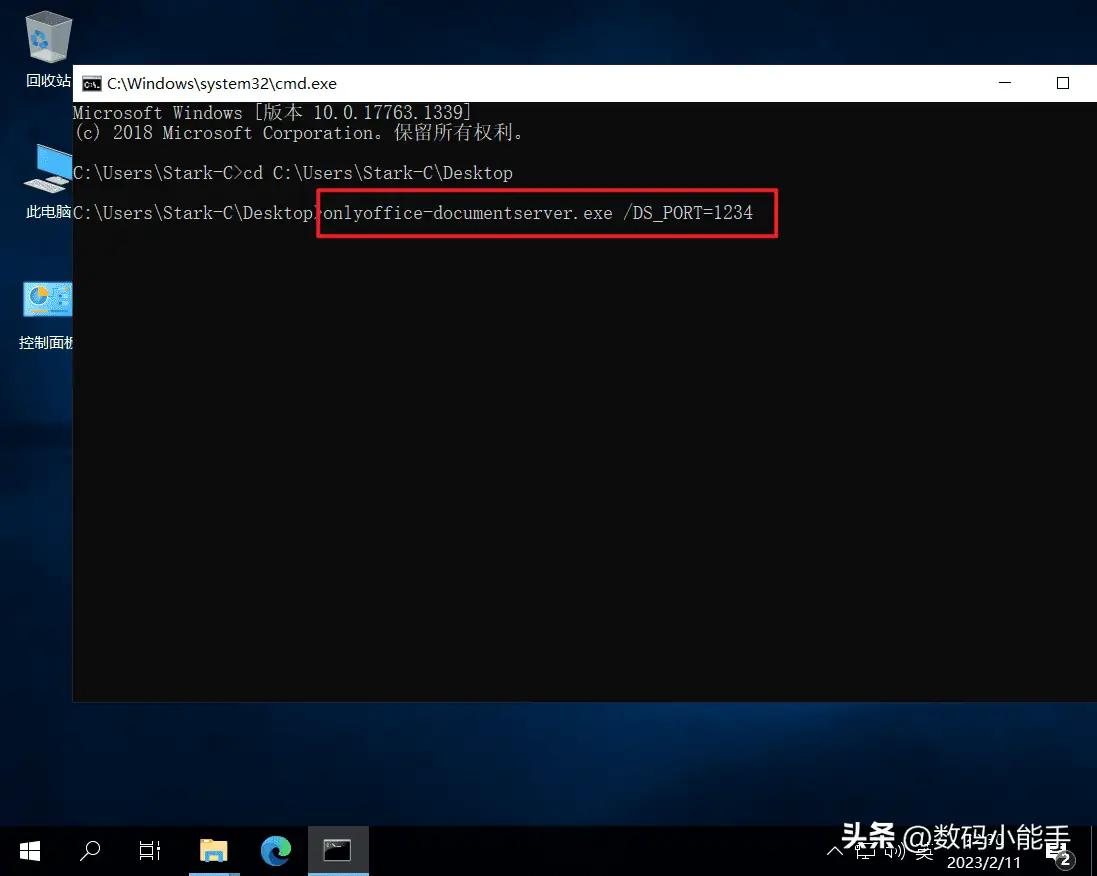Launch Microsoft Edge from the taskbar

coord(276,851)
